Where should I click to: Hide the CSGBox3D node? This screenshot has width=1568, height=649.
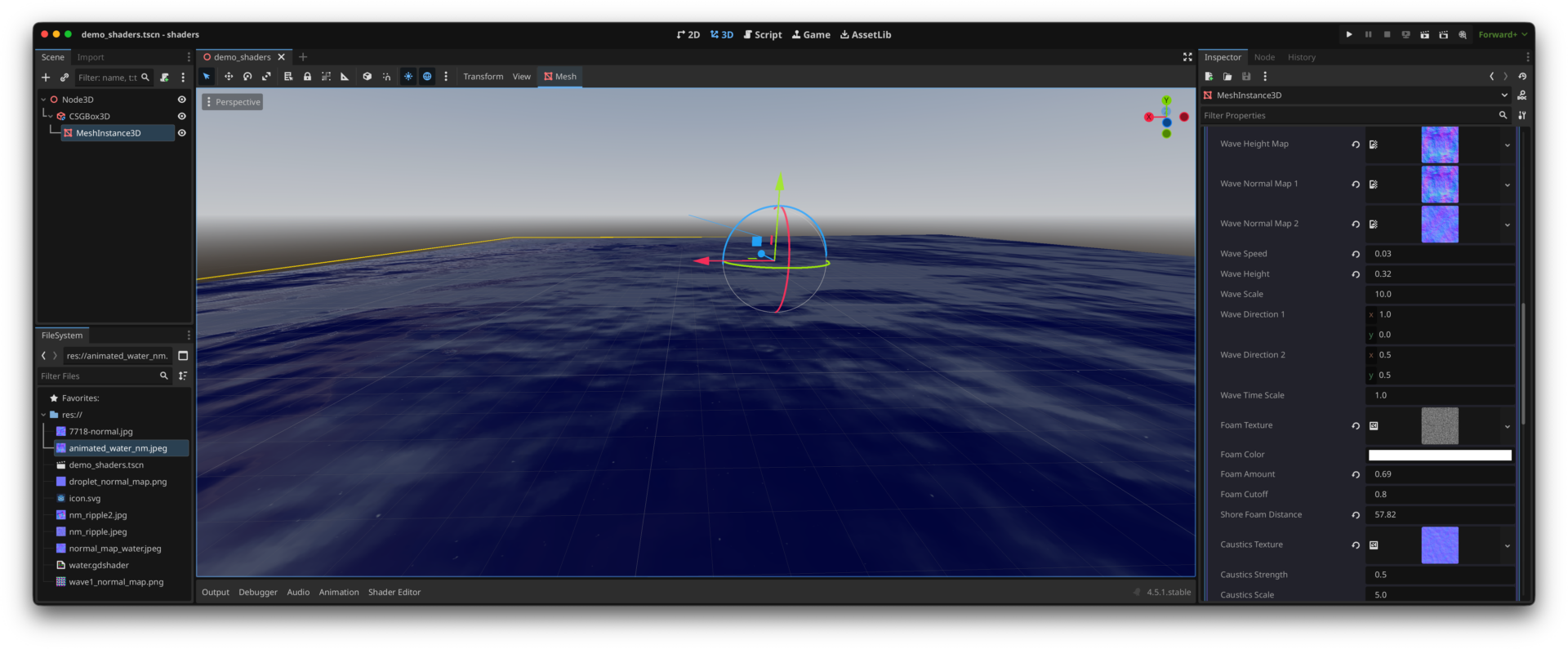182,116
